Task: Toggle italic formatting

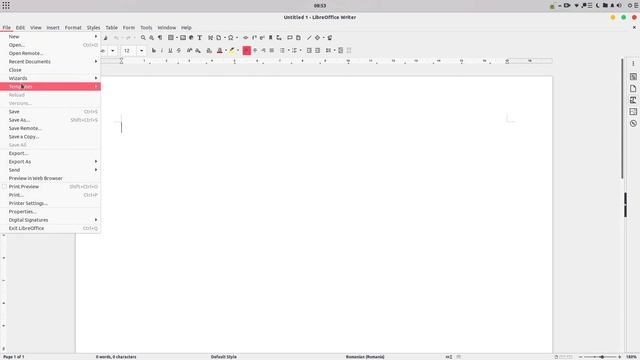Action: 162,50
